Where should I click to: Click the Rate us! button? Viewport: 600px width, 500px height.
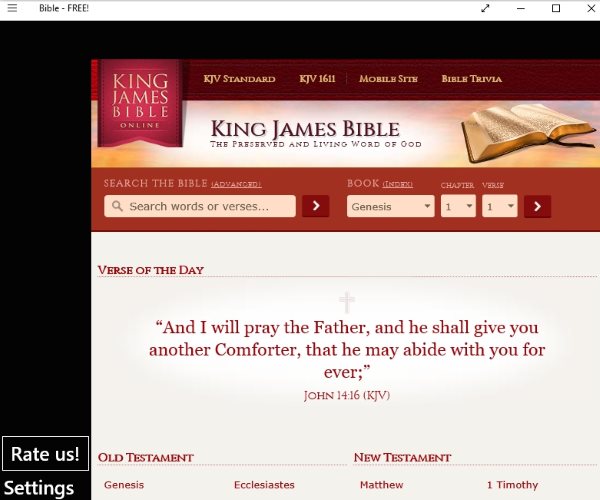[45, 454]
